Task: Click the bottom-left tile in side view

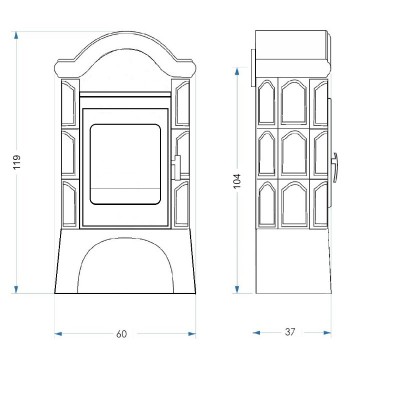Action: click(267, 204)
